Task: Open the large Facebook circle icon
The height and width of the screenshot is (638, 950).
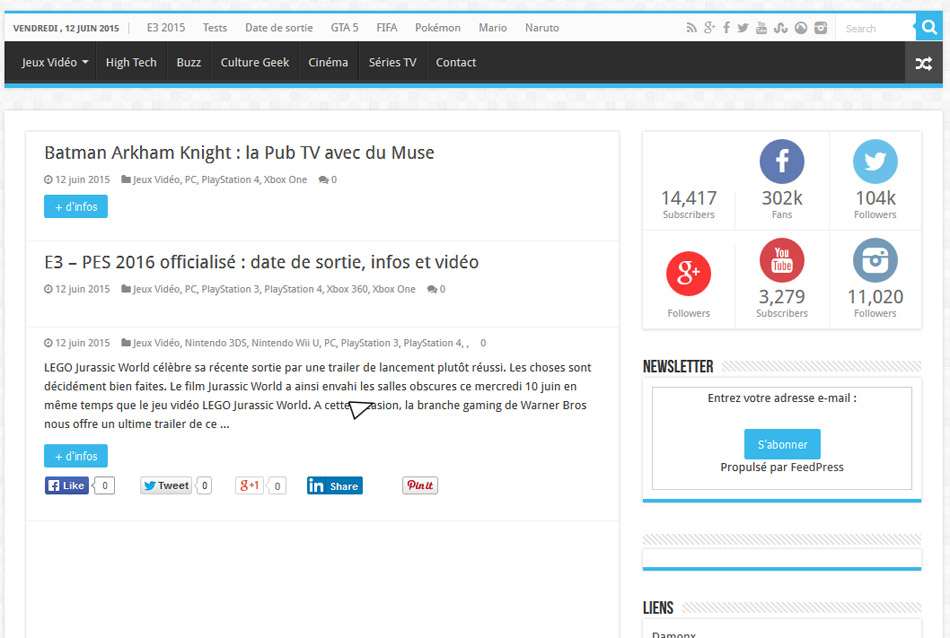Action: [x=782, y=161]
